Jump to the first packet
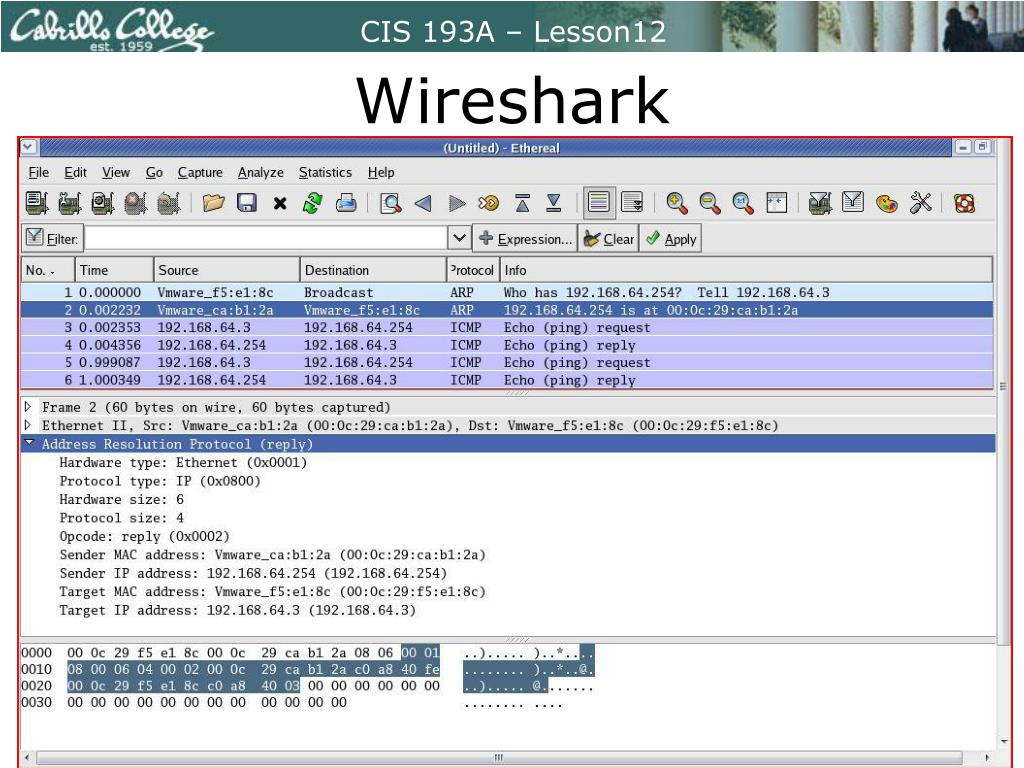1024x768 pixels. tap(522, 203)
